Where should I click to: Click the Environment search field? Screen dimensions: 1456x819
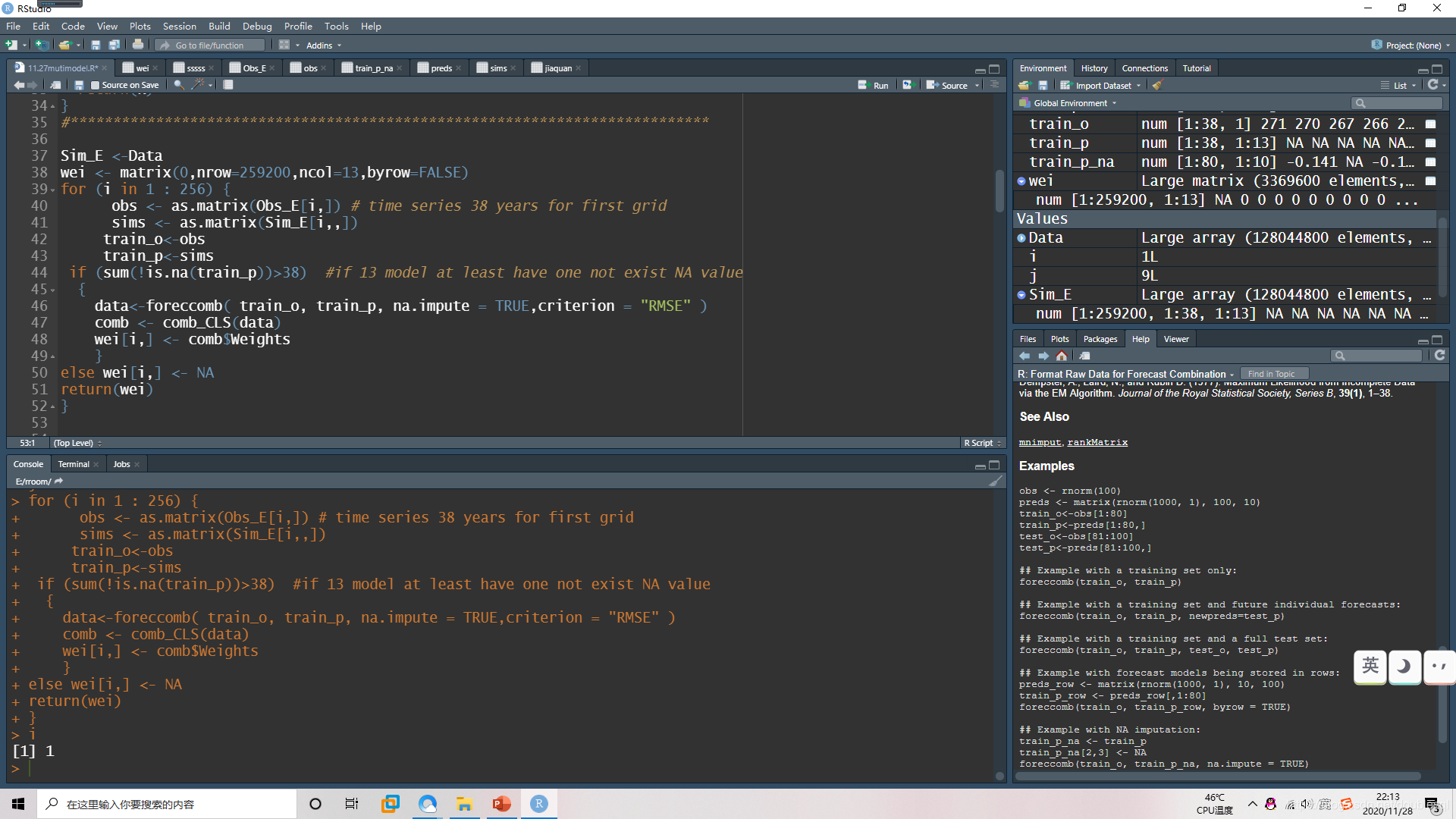pyautogui.click(x=1398, y=103)
